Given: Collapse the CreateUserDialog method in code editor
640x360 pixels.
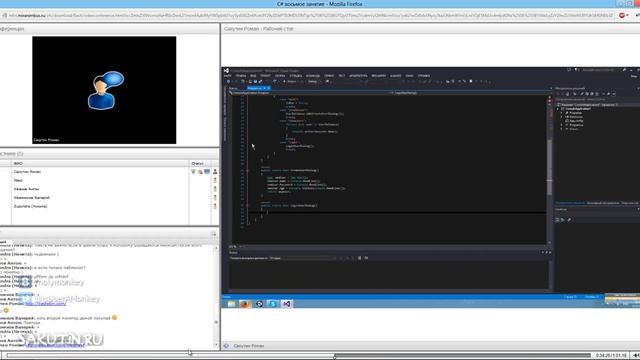Looking at the screenshot, I should click(247, 170).
